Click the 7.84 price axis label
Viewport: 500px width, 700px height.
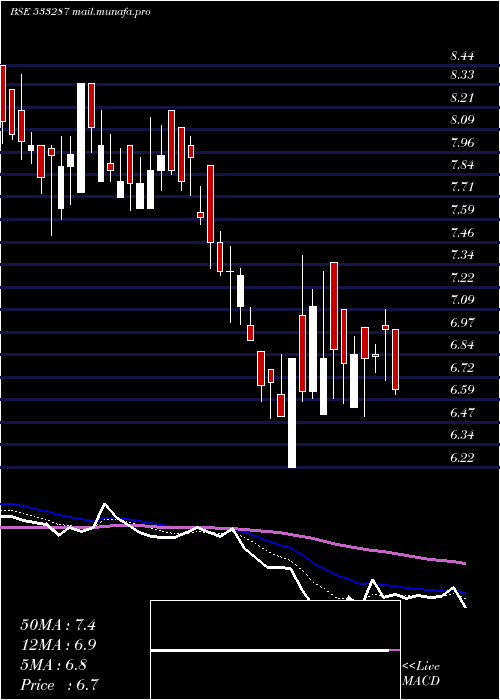tap(462, 165)
